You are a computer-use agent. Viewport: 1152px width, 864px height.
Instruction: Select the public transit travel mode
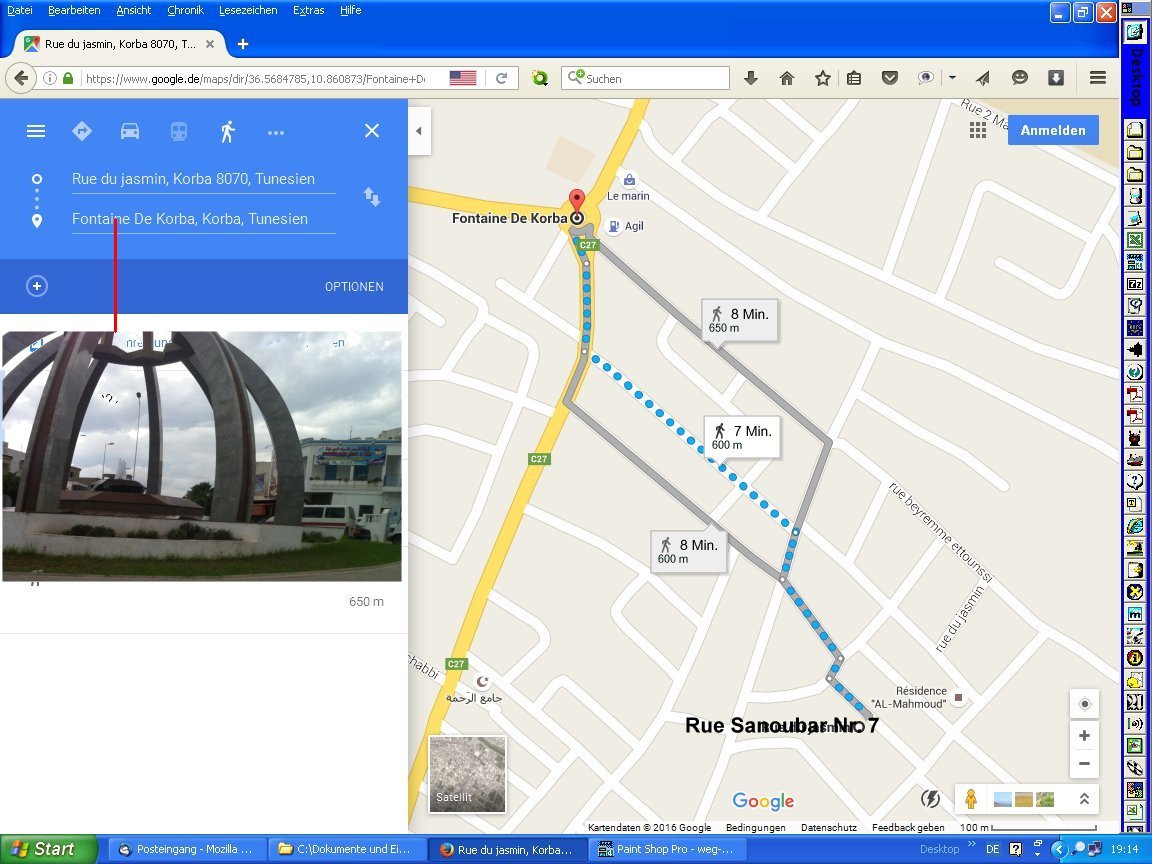178,131
